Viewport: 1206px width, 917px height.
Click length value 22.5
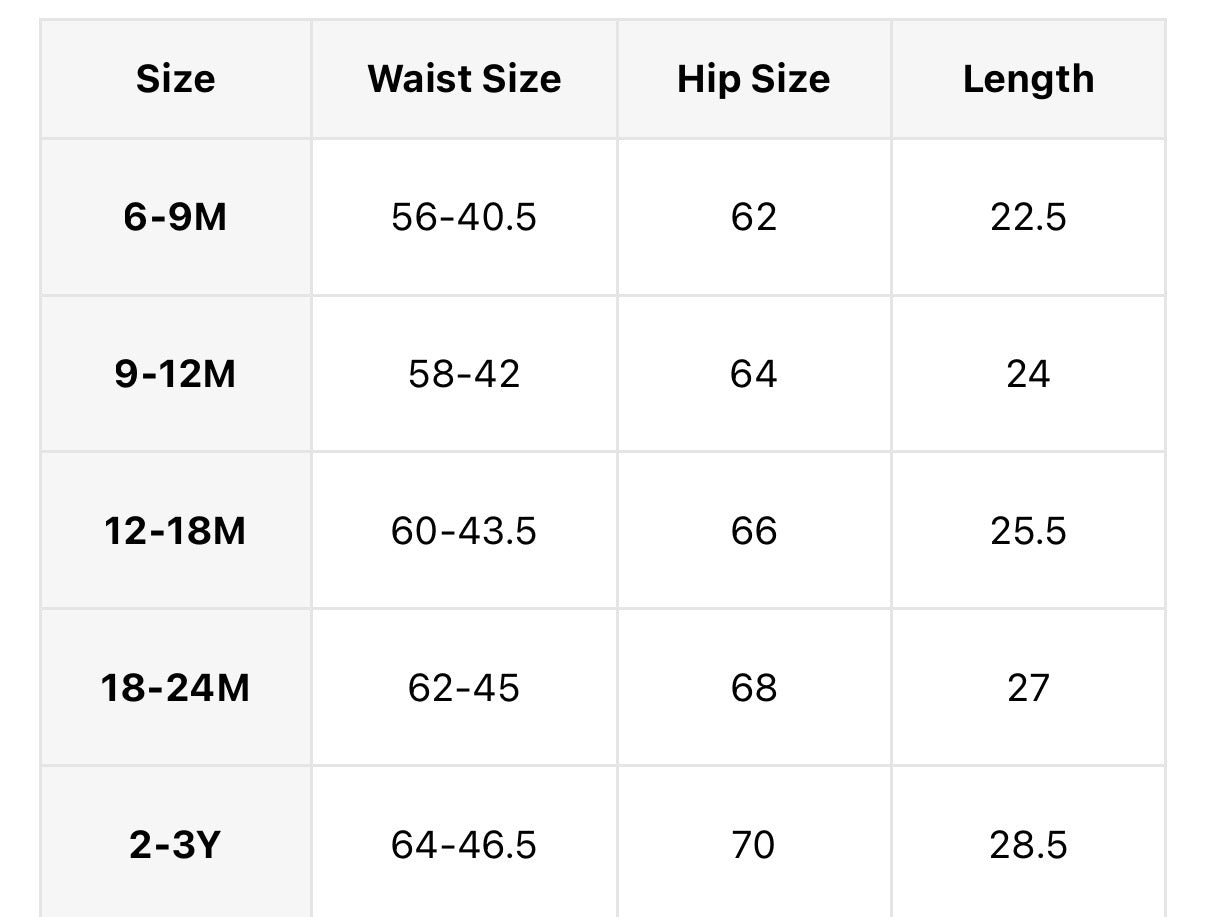click(x=1028, y=217)
